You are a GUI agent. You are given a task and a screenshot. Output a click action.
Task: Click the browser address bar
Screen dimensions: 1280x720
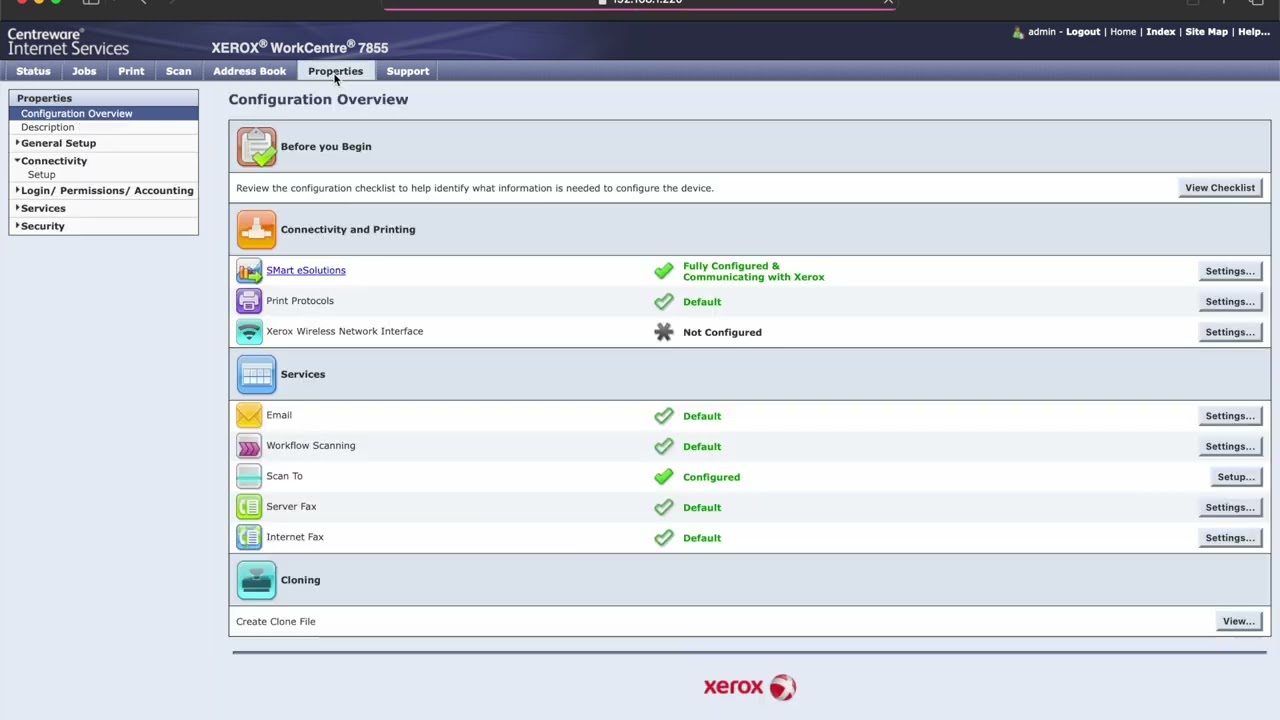[x=640, y=2]
